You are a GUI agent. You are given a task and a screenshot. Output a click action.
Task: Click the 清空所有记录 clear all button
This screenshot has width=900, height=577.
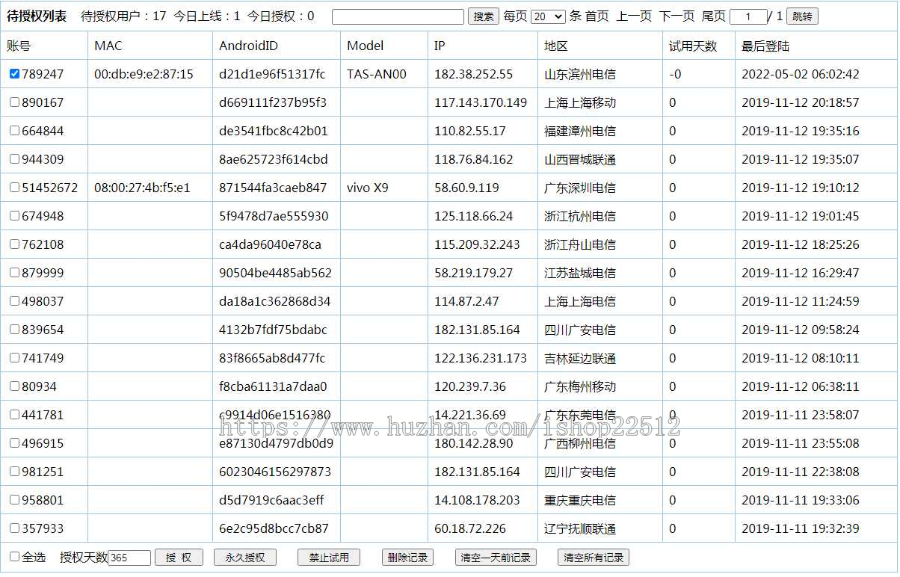593,557
